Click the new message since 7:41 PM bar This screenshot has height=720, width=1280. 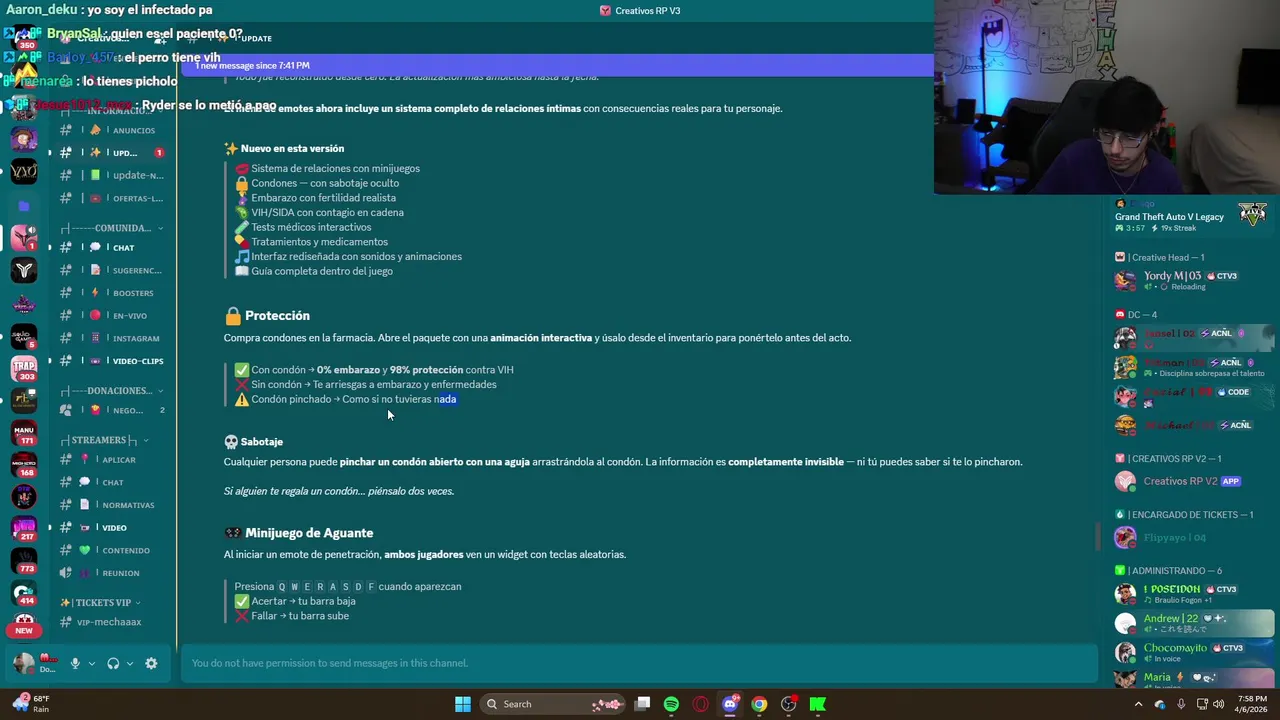[x=557, y=65]
